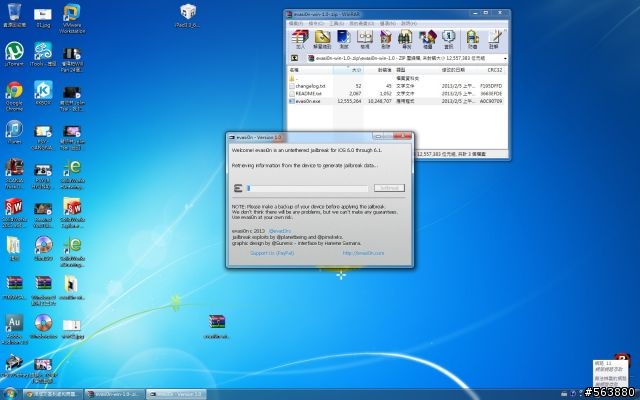Viewport: 640px width, 400px height.
Task: Open the Adobe Audition desktop icon
Action: point(14,329)
